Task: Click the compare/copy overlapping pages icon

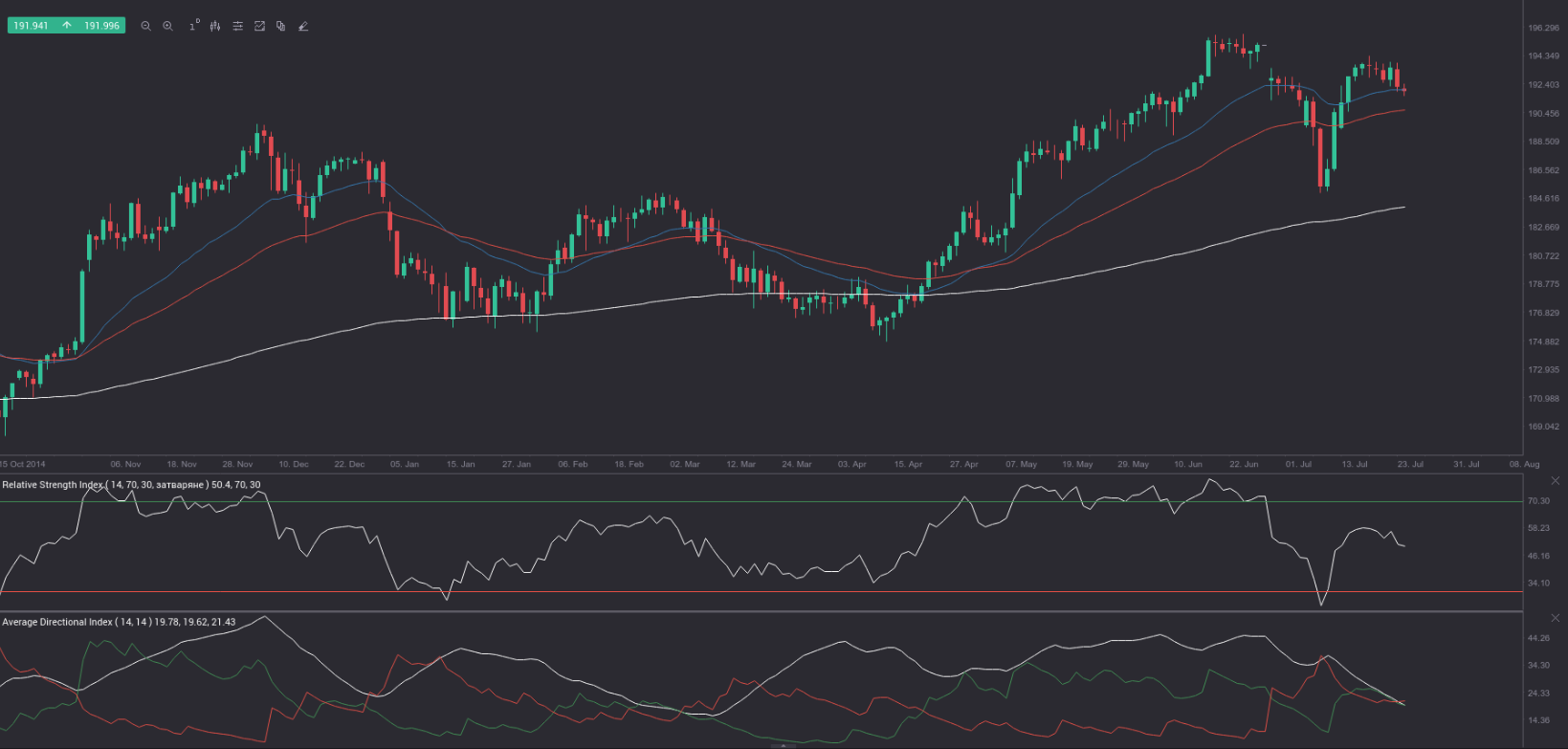Action: pos(280,26)
